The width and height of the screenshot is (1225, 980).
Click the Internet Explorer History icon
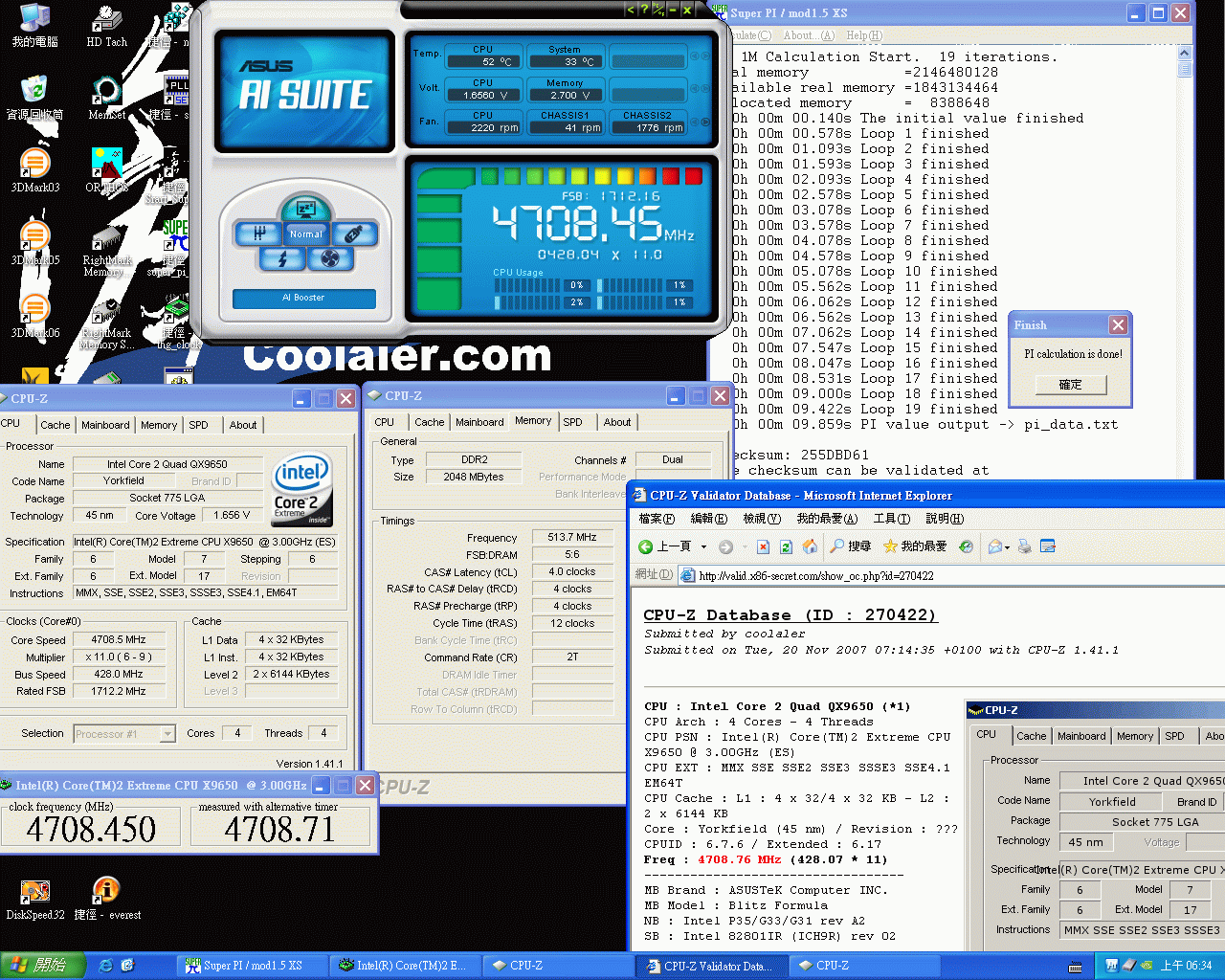point(967,546)
